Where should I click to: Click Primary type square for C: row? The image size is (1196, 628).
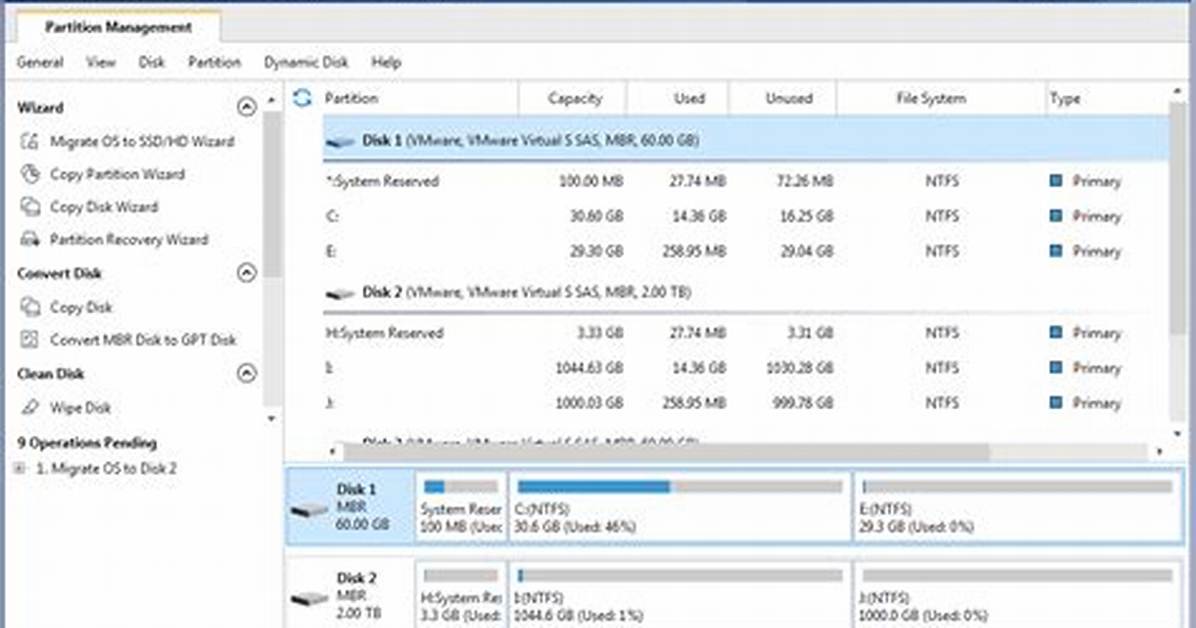tap(1056, 216)
